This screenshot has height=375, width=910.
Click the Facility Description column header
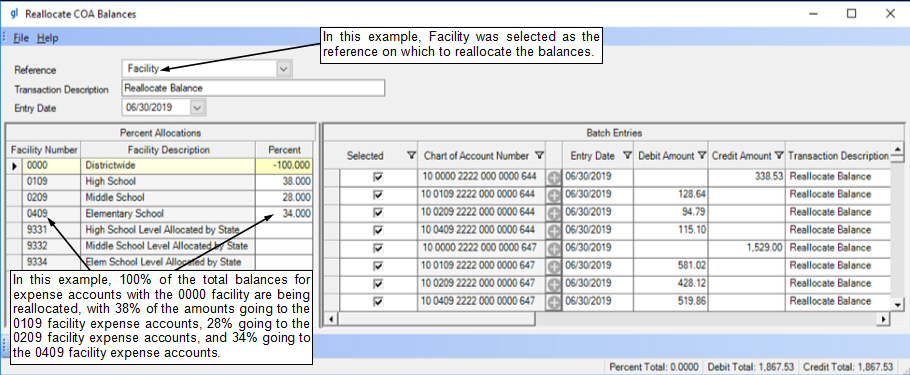(x=168, y=150)
